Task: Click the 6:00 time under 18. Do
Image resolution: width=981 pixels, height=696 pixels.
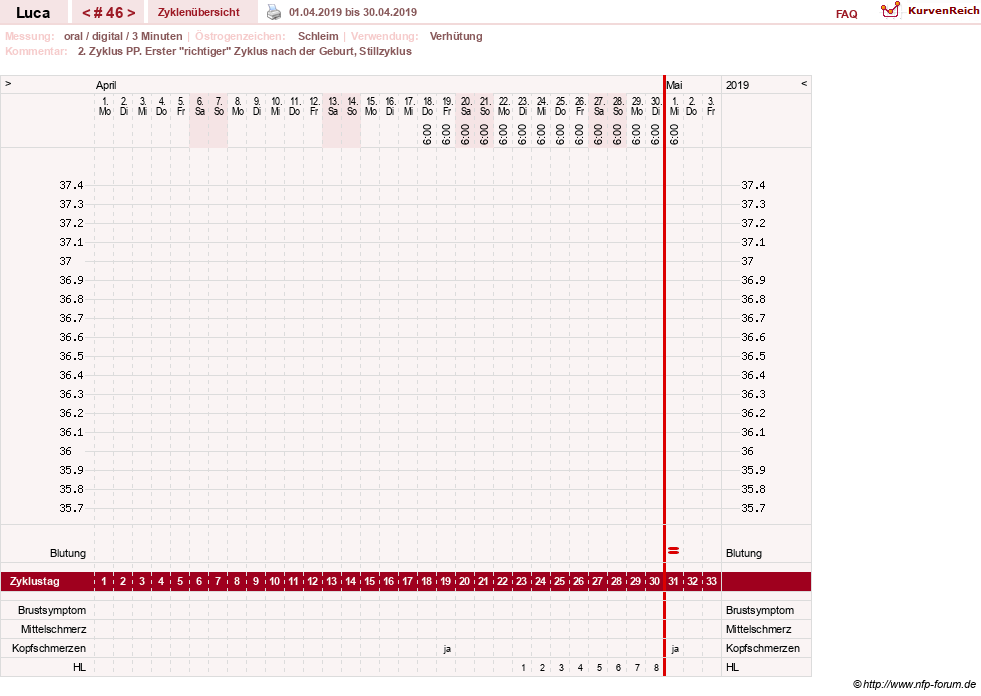Action: 427,134
